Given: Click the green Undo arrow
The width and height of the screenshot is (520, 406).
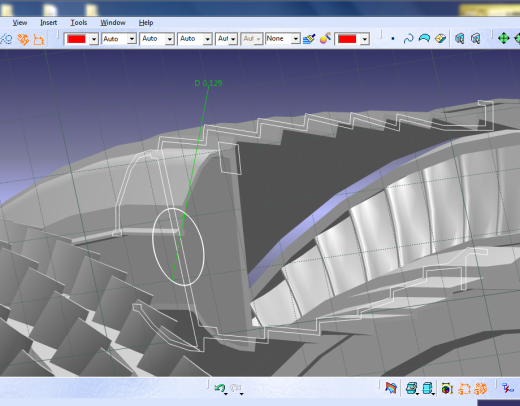Looking at the screenshot, I should tap(219, 388).
